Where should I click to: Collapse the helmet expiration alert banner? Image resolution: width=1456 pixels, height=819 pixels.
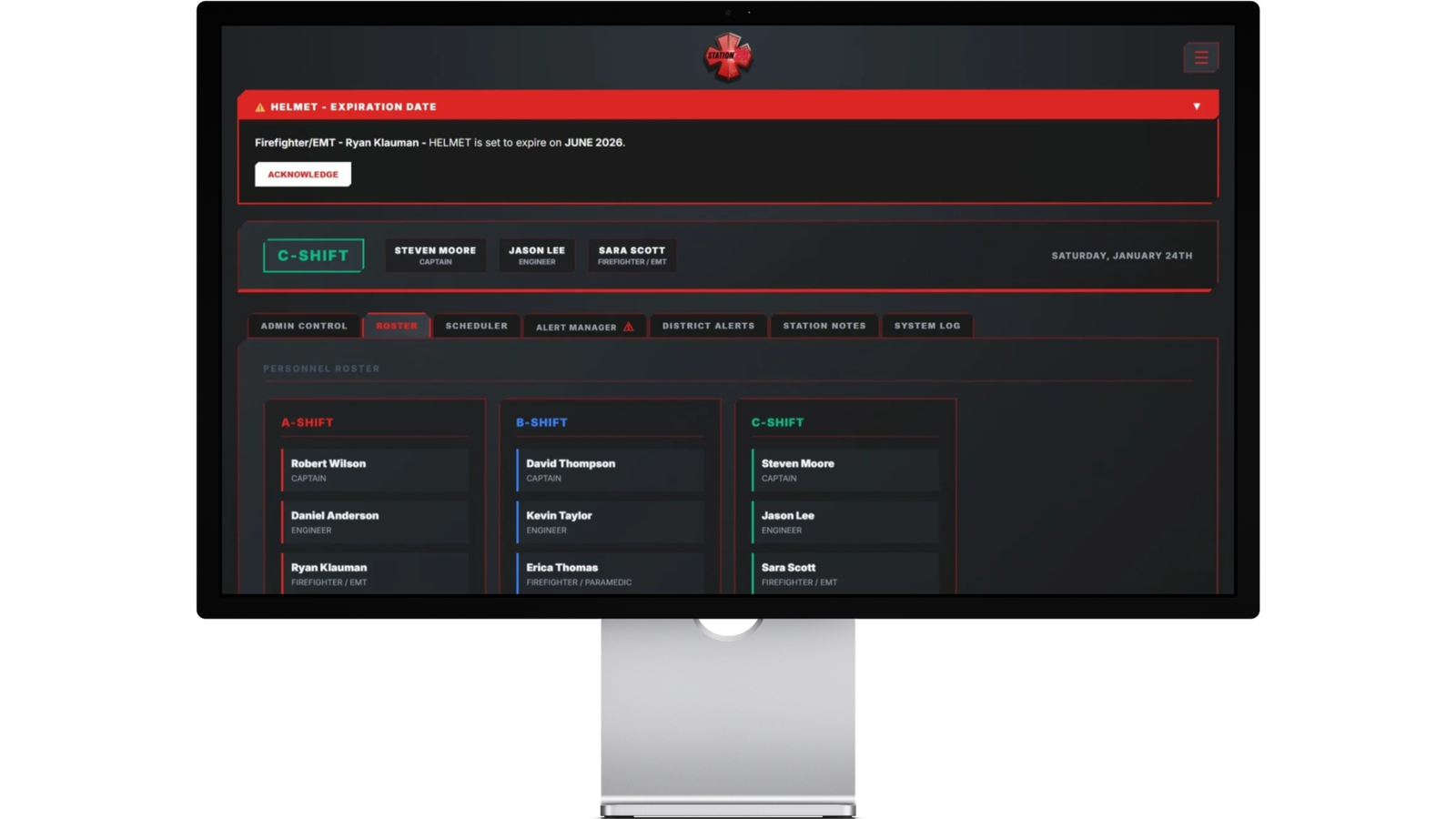[1197, 106]
